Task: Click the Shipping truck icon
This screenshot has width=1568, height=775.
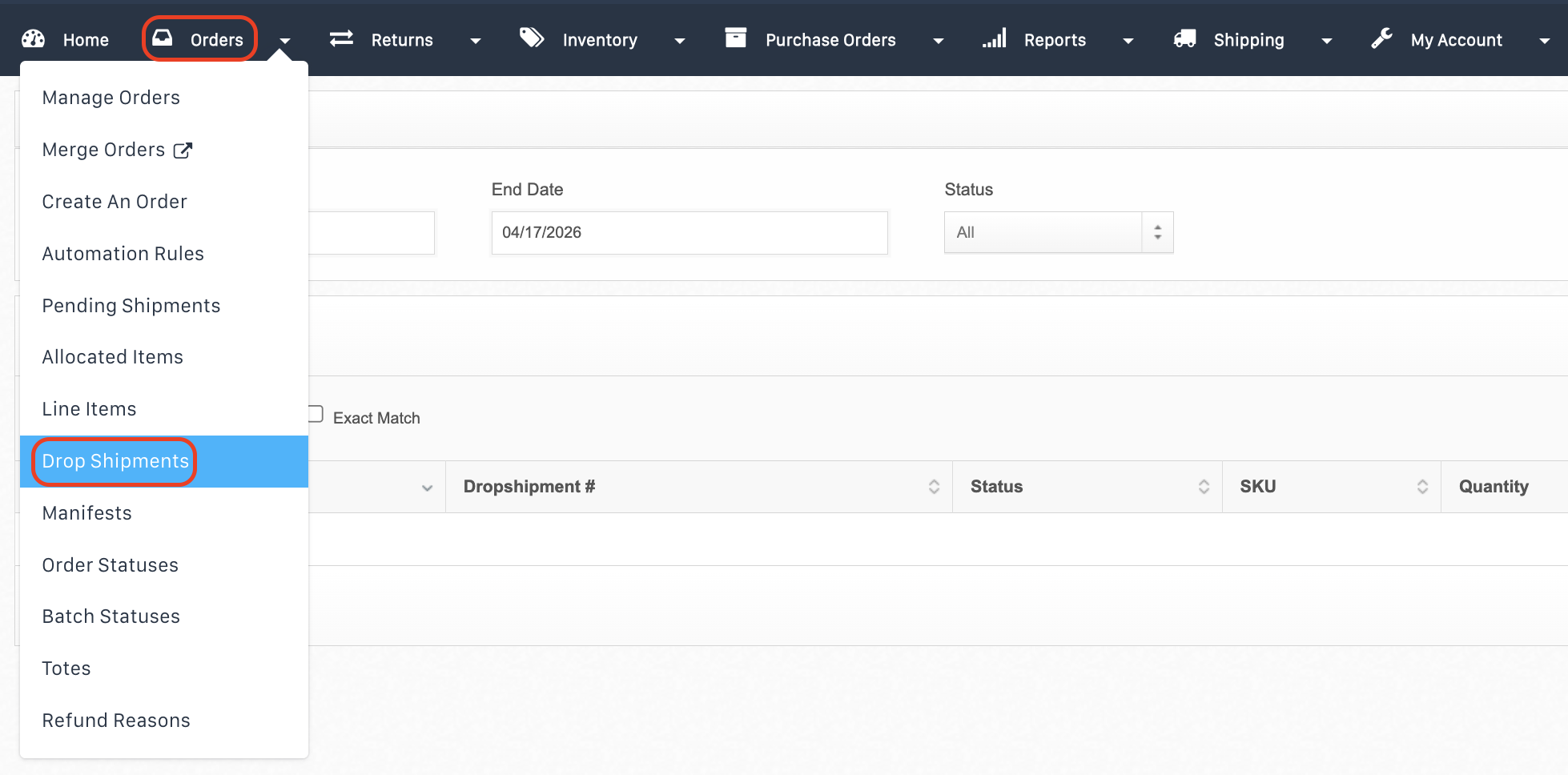Action: 1184,38
